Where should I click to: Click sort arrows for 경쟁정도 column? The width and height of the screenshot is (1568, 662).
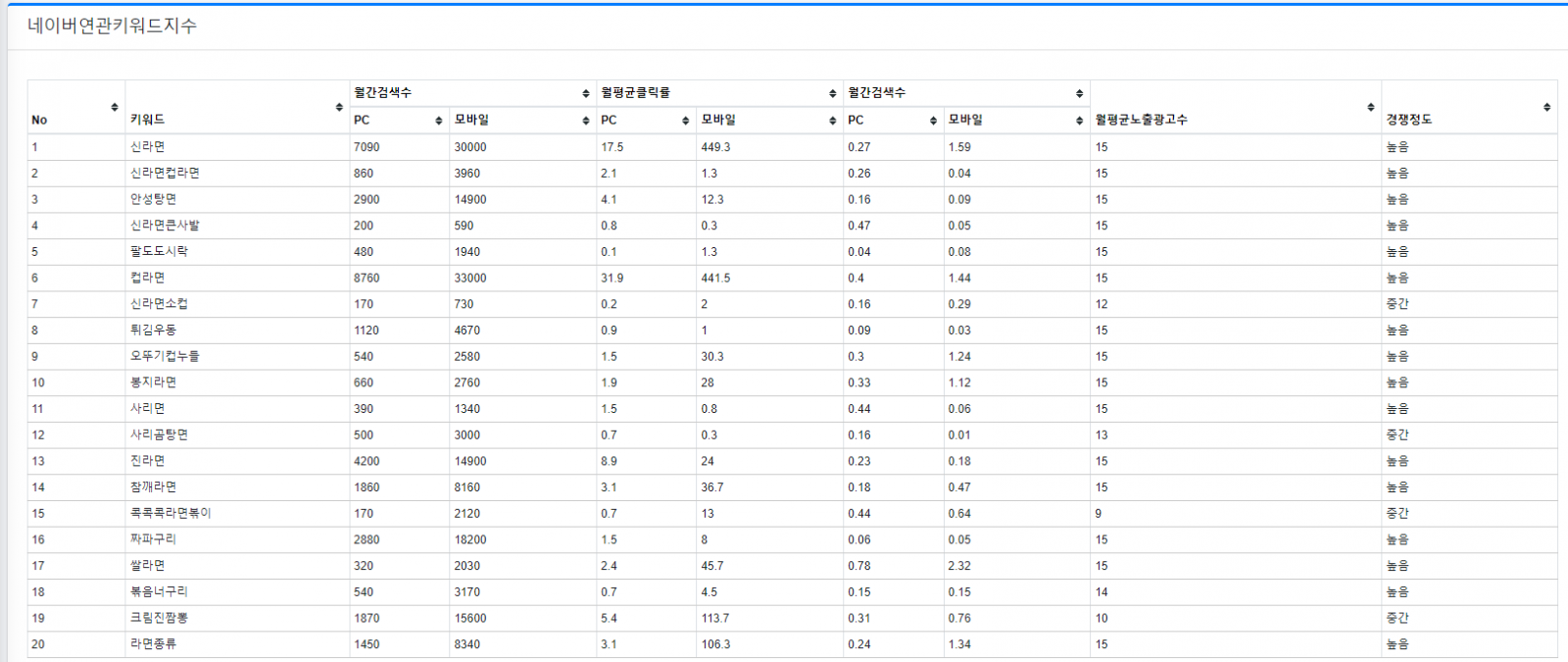(x=1546, y=107)
